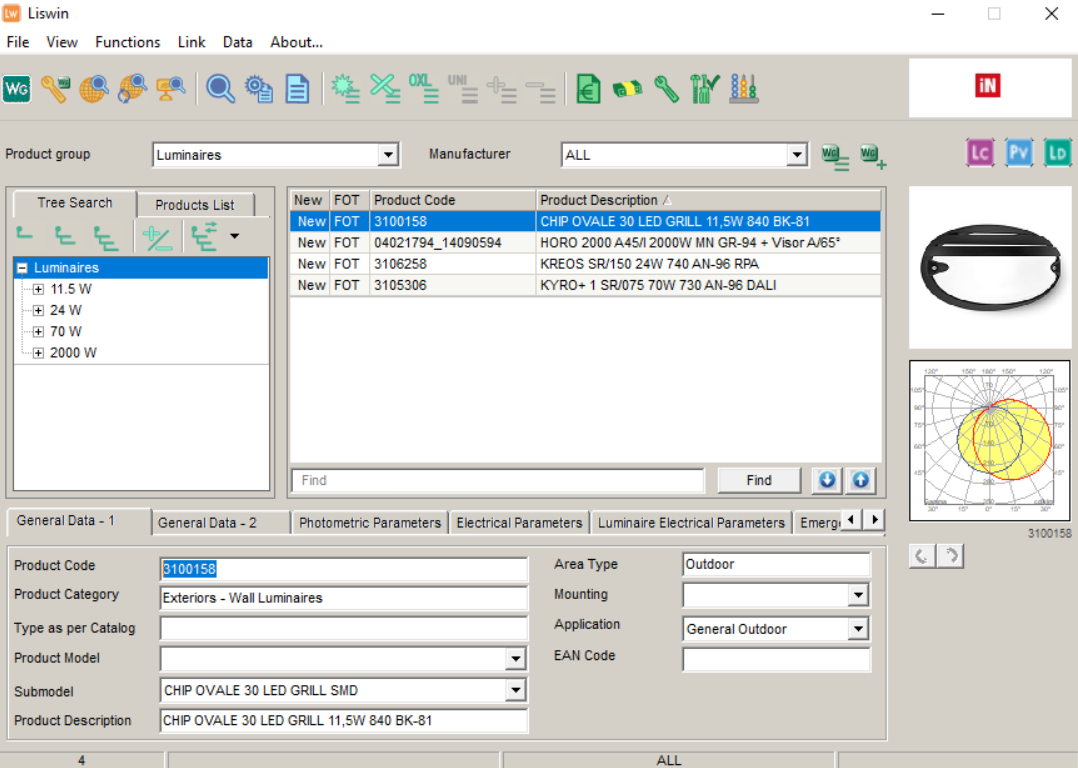Viewport: 1078px width, 768px height.
Task: Switch to the Photometric Parameters tab
Action: tap(370, 523)
